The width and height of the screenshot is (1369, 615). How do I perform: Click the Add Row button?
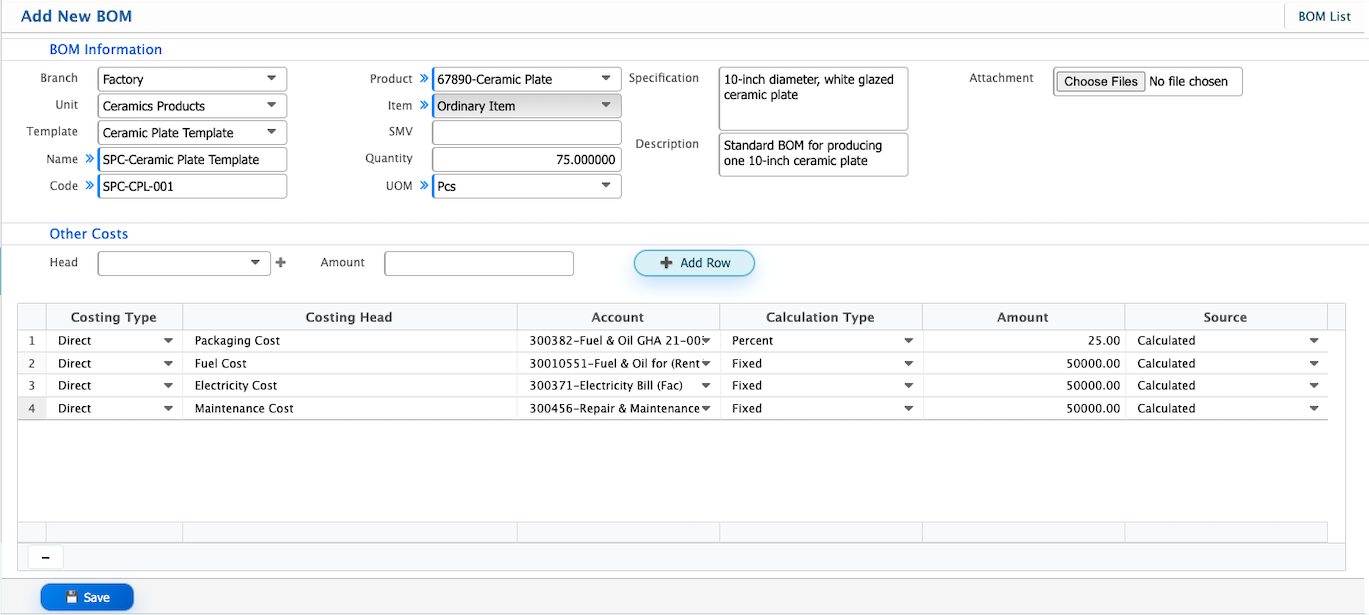point(694,263)
